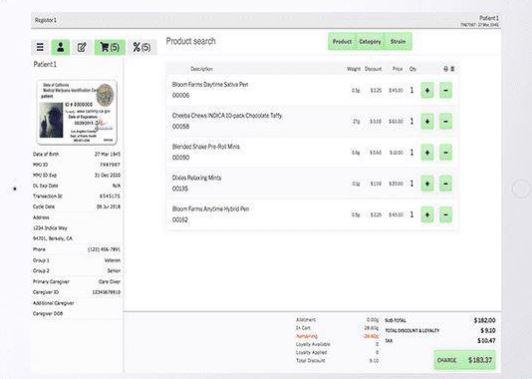The image size is (532, 379).
Task: Click the Date of Birth row
Action: [77, 154]
